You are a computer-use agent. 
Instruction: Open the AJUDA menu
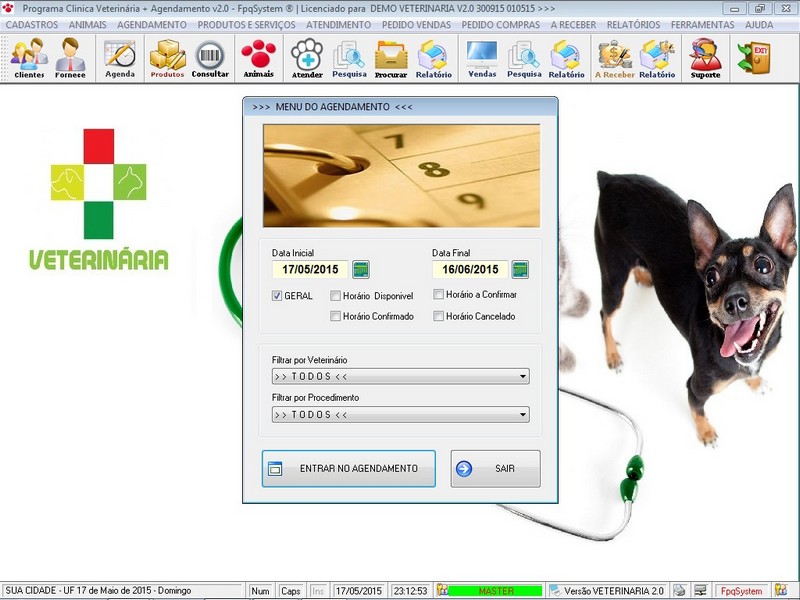coord(759,24)
